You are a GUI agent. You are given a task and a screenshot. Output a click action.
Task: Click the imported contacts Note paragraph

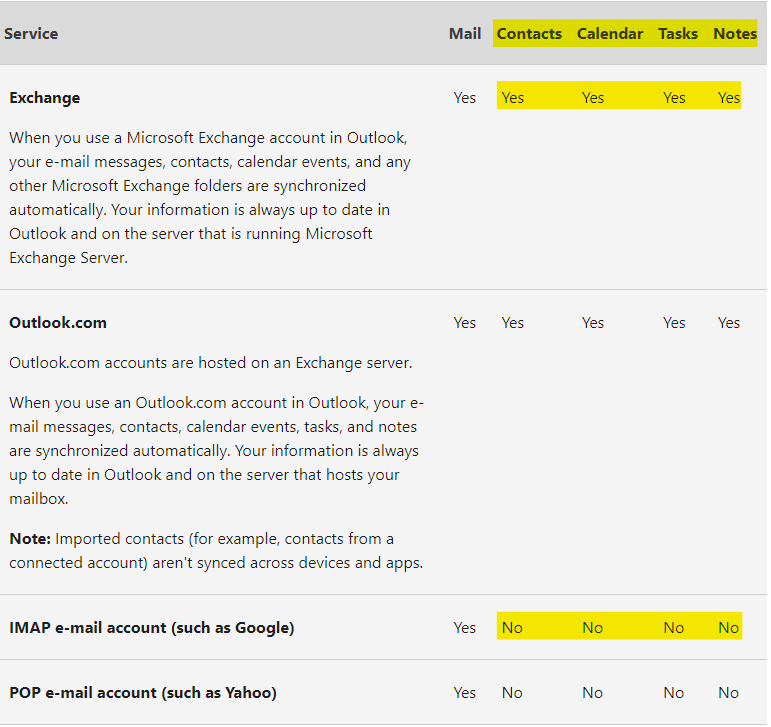[x=216, y=551]
